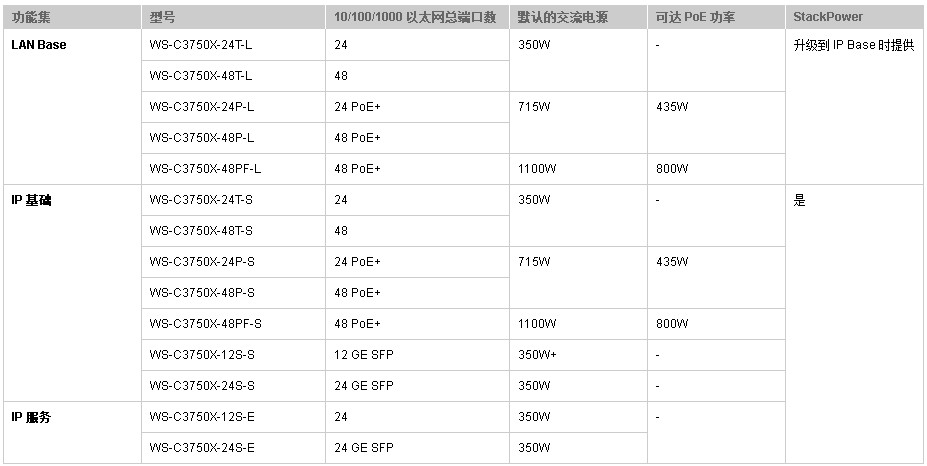This screenshot has width=927, height=466.
Task: Click the 型号 column header
Action: click(x=234, y=17)
